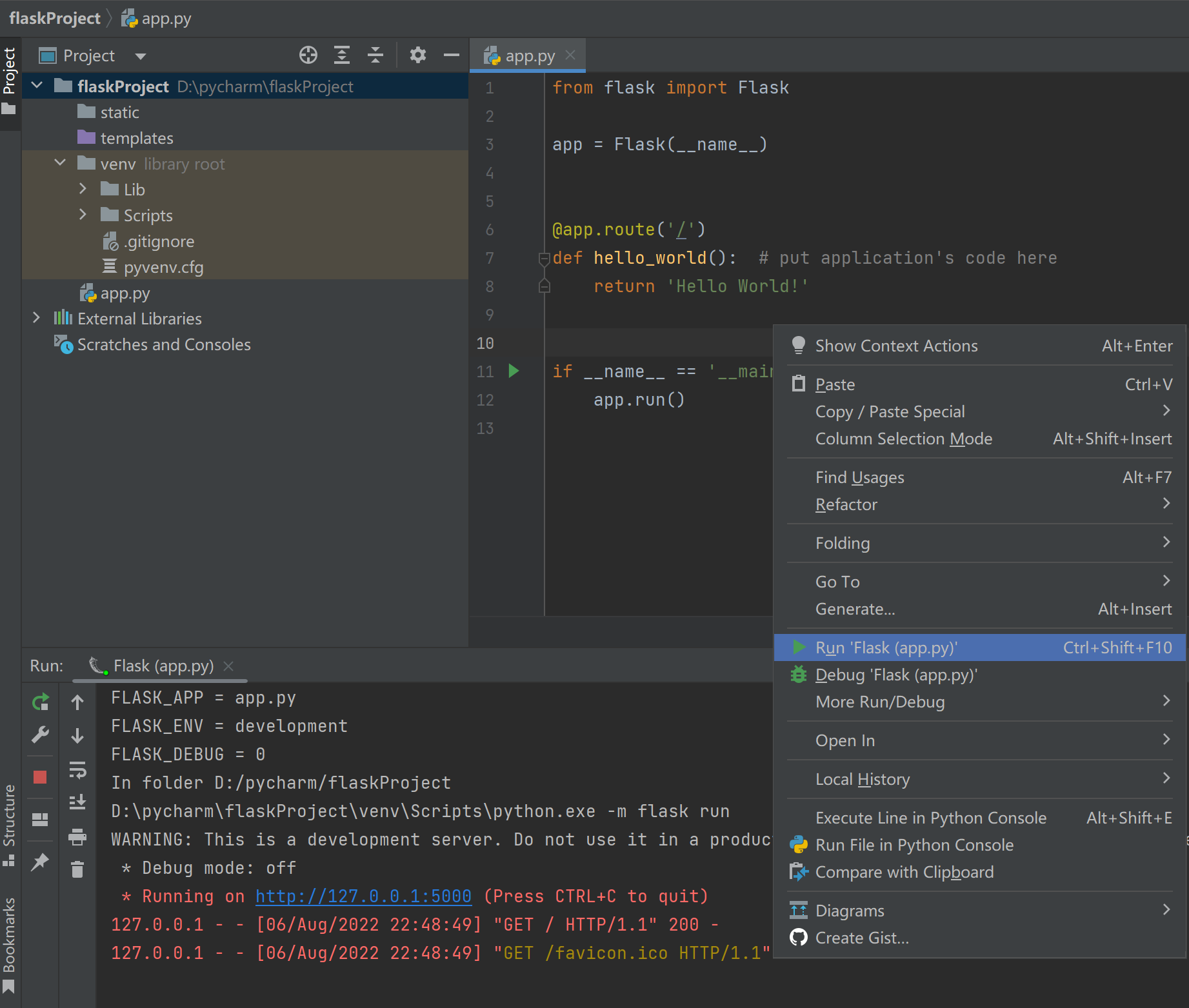Click the locate/select opened file icon
This screenshot has height=1008, width=1189.
308,55
